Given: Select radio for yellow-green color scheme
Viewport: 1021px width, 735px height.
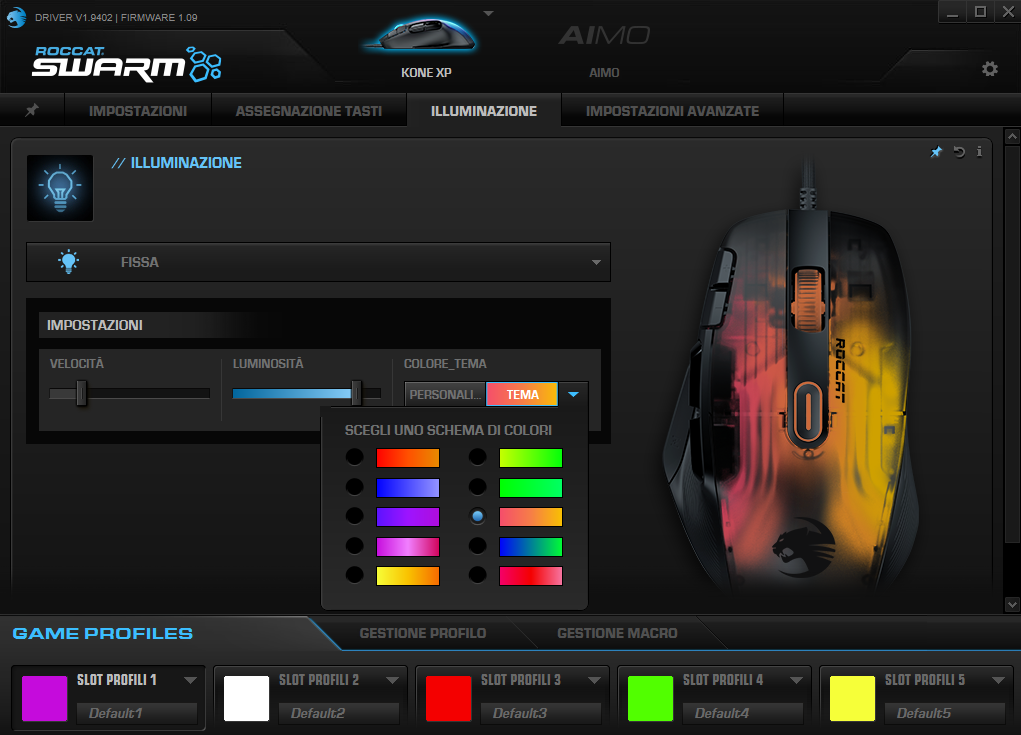Looking at the screenshot, I should pyautogui.click(x=477, y=457).
